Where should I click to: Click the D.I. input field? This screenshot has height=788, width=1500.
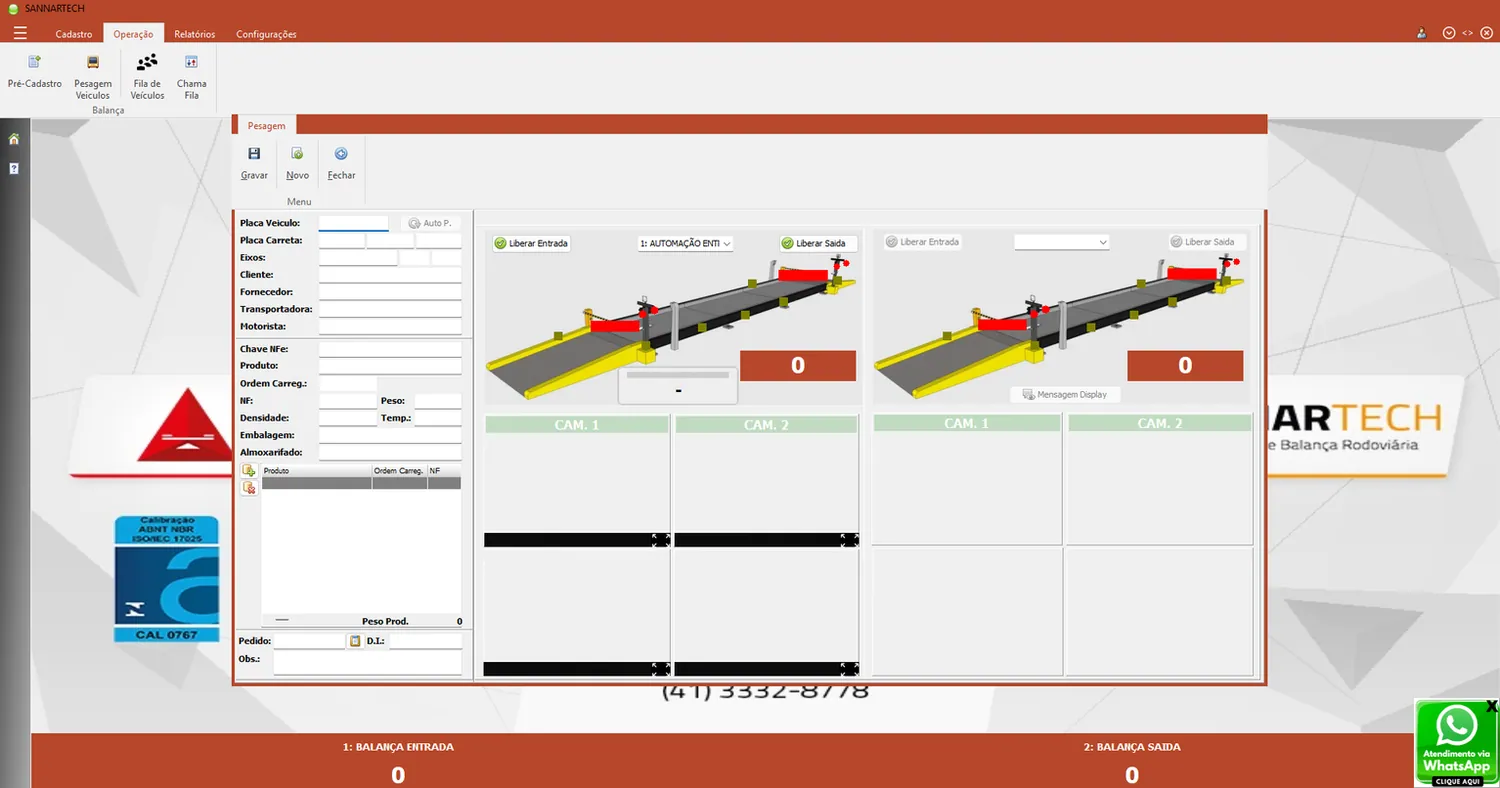pyautogui.click(x=425, y=641)
